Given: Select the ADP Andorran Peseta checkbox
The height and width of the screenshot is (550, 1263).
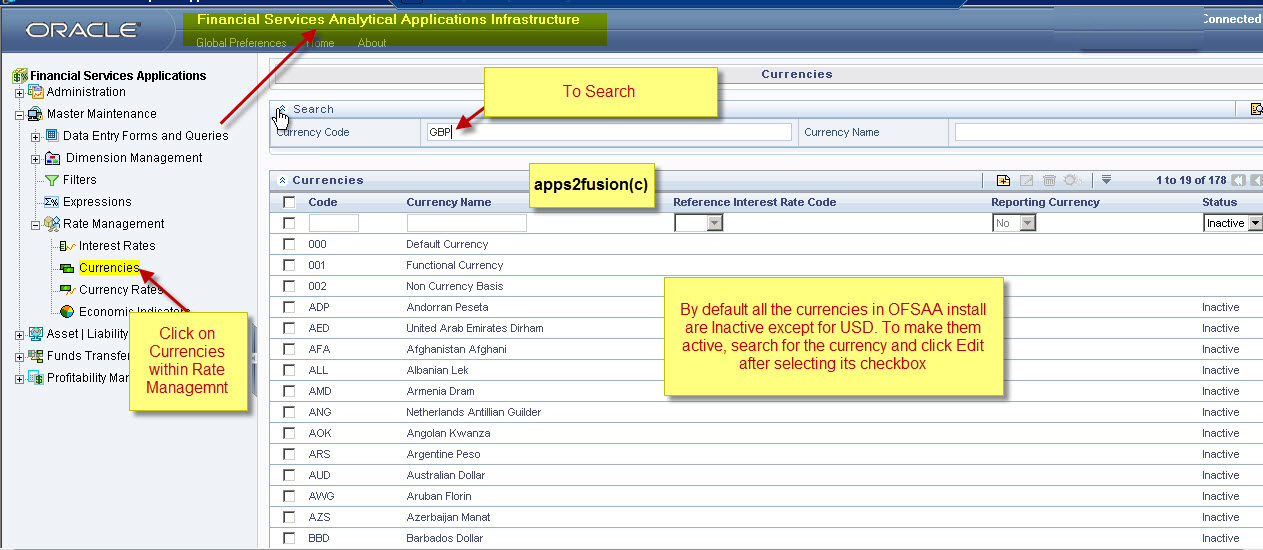Looking at the screenshot, I should pyautogui.click(x=289, y=307).
